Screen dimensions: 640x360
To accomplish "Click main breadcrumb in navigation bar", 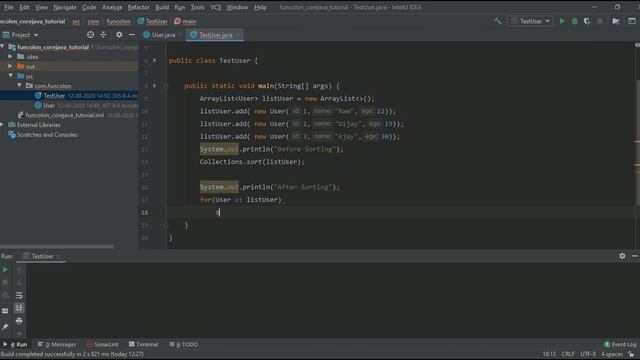I will point(185,21).
